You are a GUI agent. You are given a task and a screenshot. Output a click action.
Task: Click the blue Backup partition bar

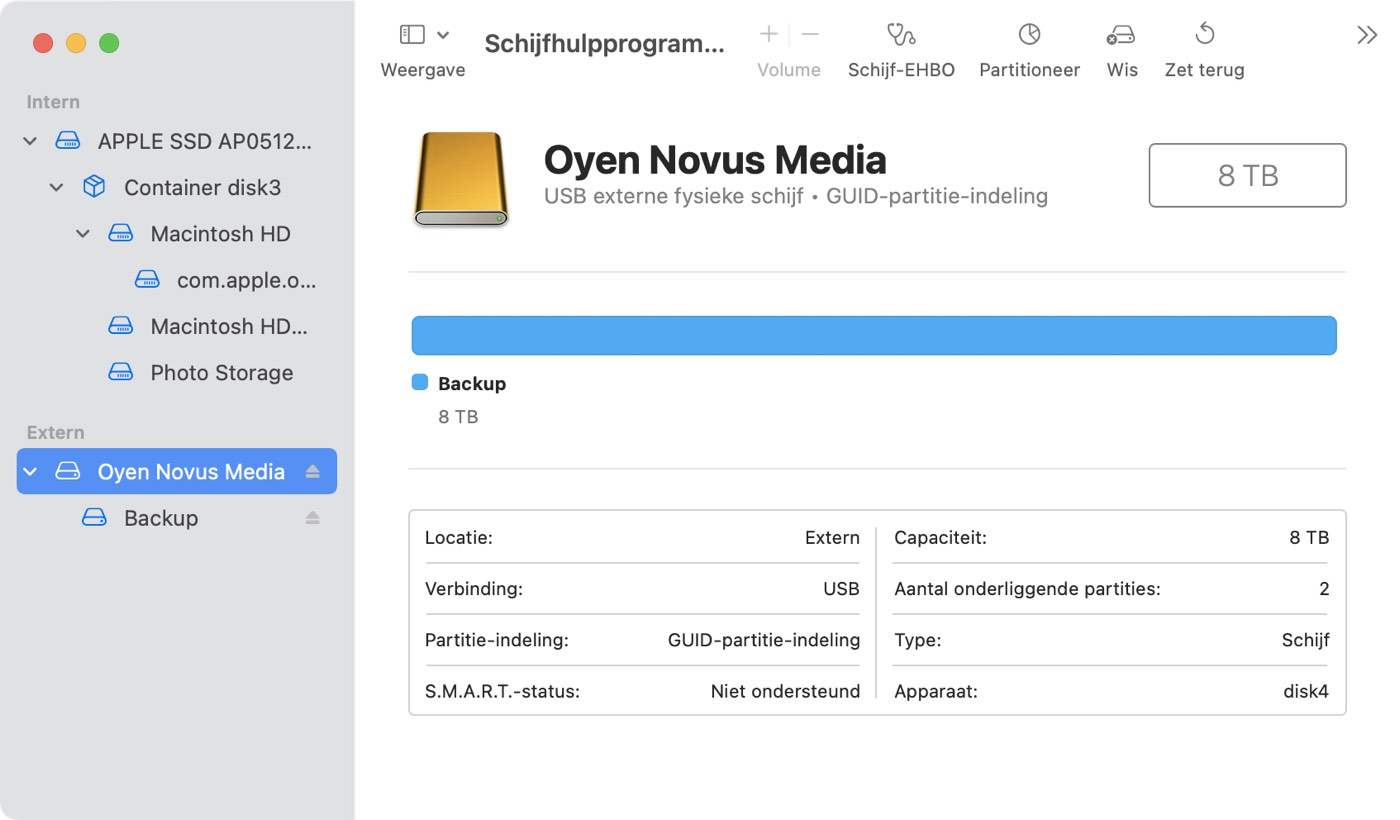(874, 335)
